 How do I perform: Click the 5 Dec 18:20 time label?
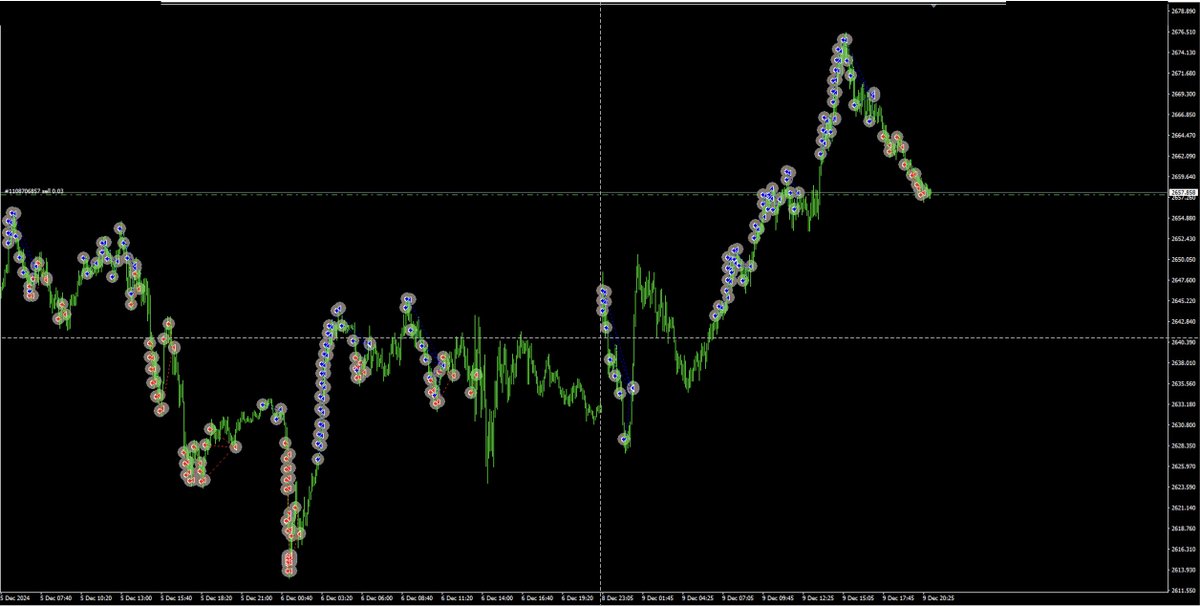coord(217,598)
